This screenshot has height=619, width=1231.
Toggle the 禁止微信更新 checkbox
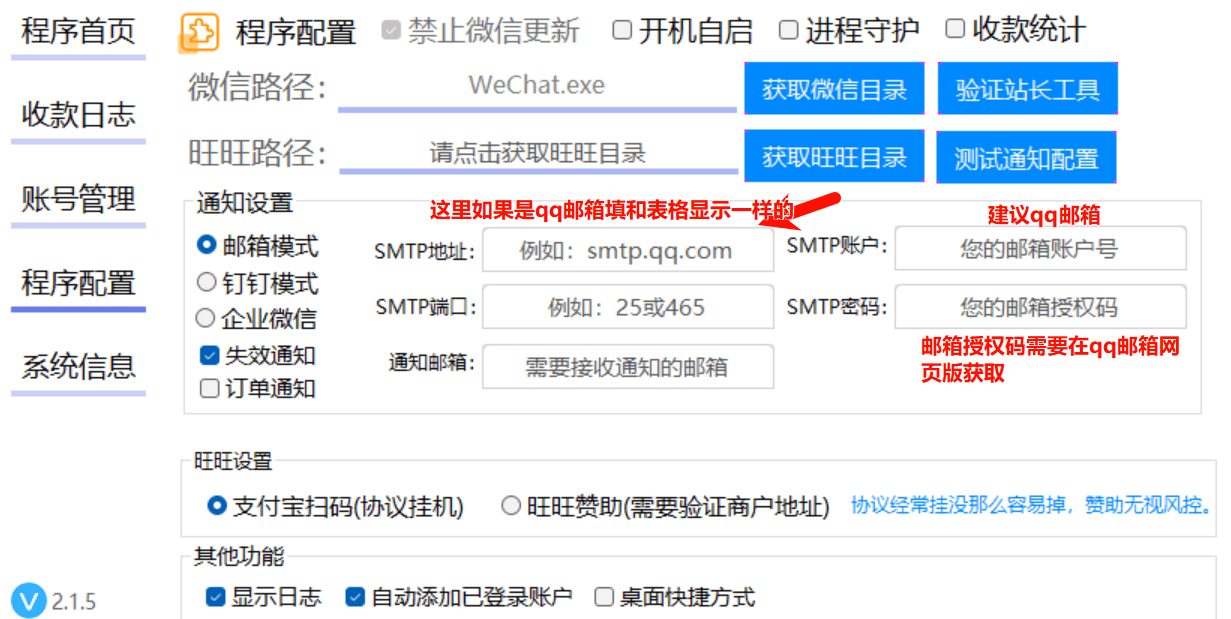[x=391, y=30]
